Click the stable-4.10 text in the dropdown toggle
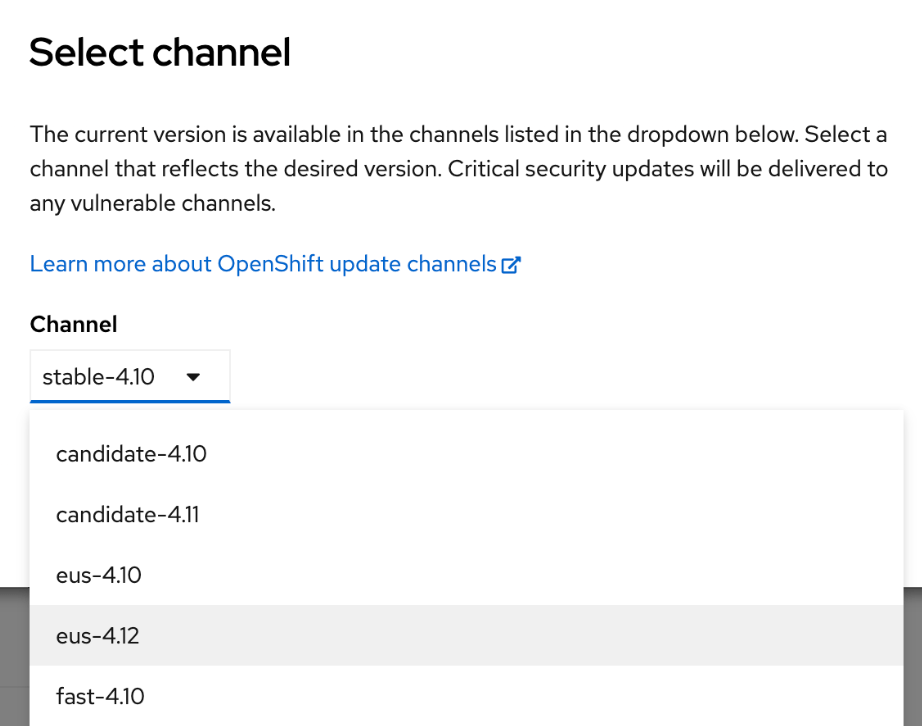Screen dimensions: 922x726 click(98, 377)
